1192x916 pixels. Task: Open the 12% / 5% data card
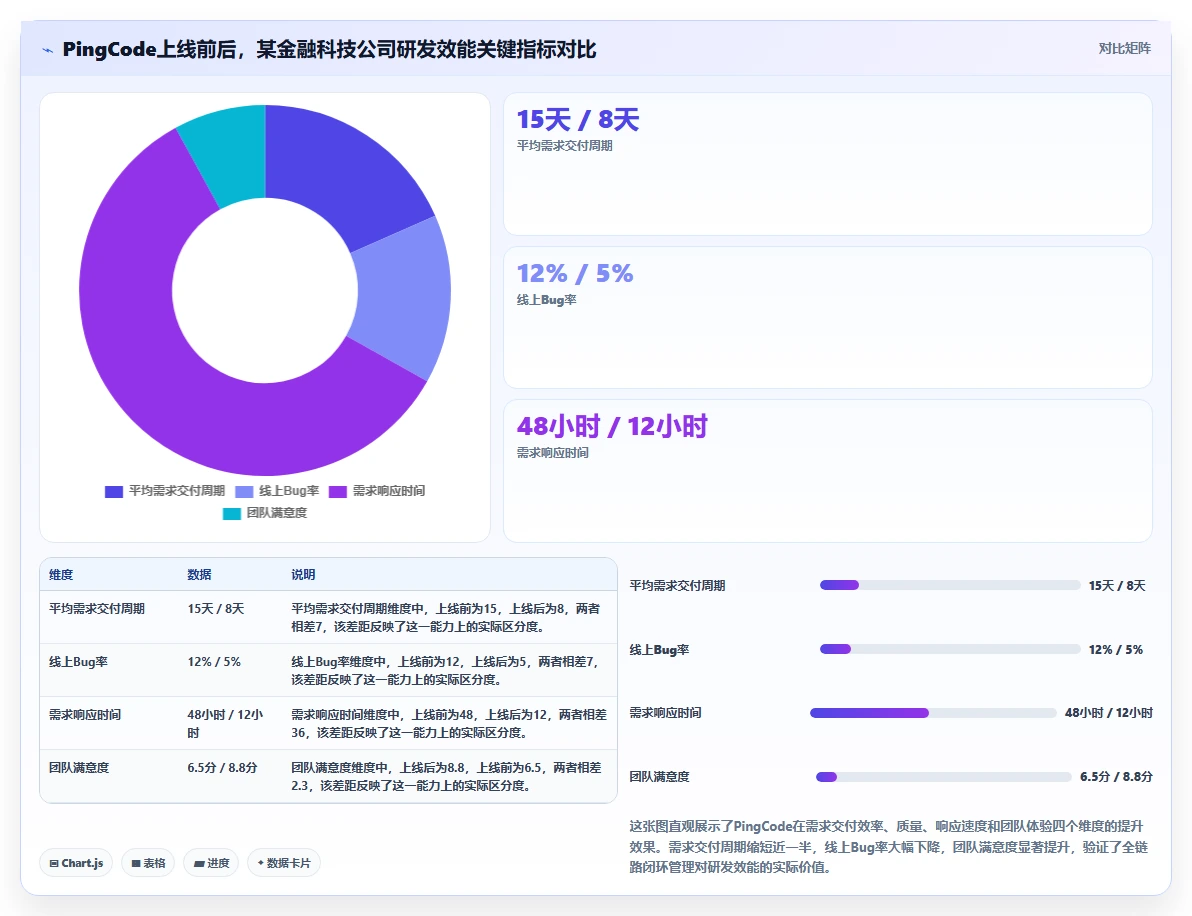coord(828,318)
